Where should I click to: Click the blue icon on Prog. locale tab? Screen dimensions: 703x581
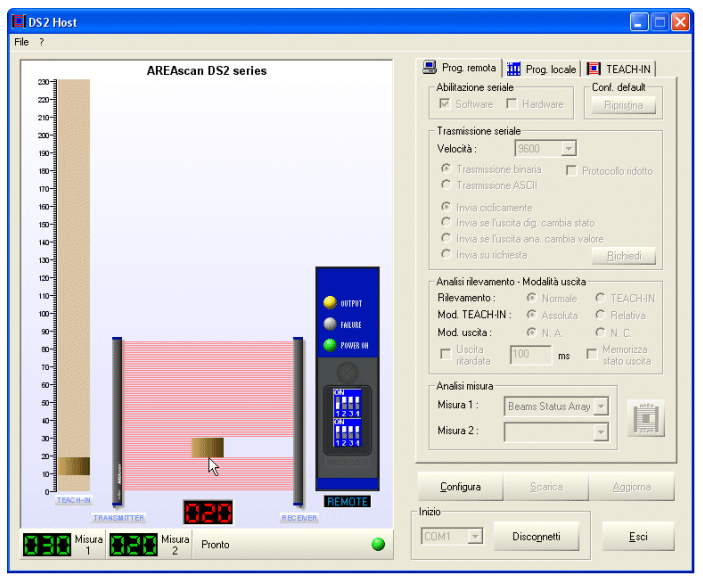point(514,69)
